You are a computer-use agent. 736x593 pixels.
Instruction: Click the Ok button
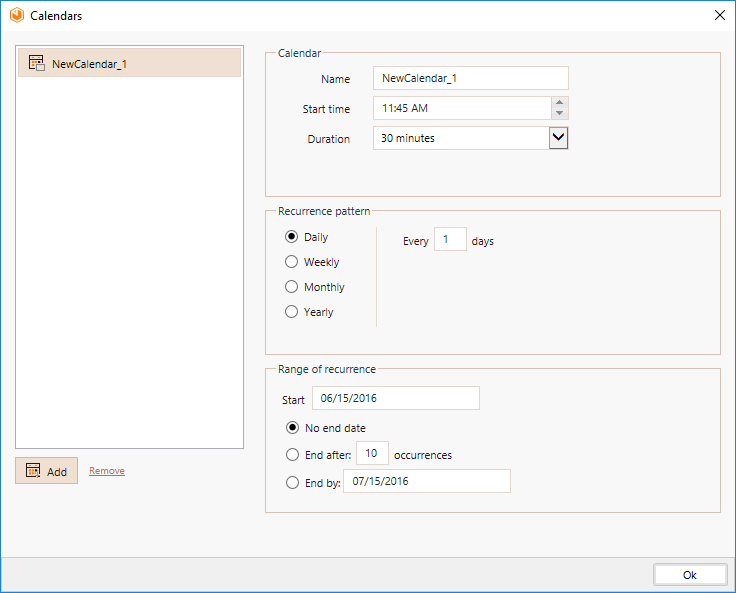point(690,575)
